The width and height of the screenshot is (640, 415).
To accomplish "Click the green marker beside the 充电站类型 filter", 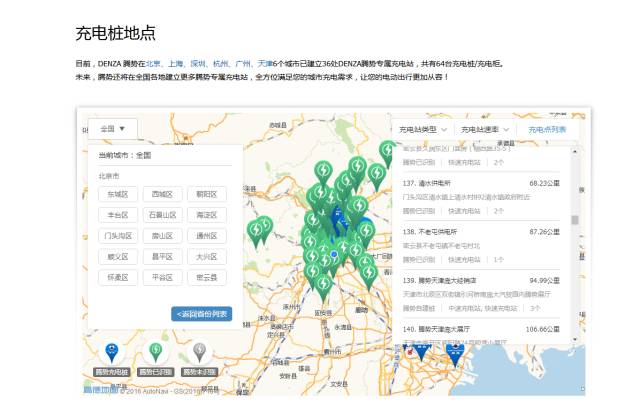I will [387, 153].
